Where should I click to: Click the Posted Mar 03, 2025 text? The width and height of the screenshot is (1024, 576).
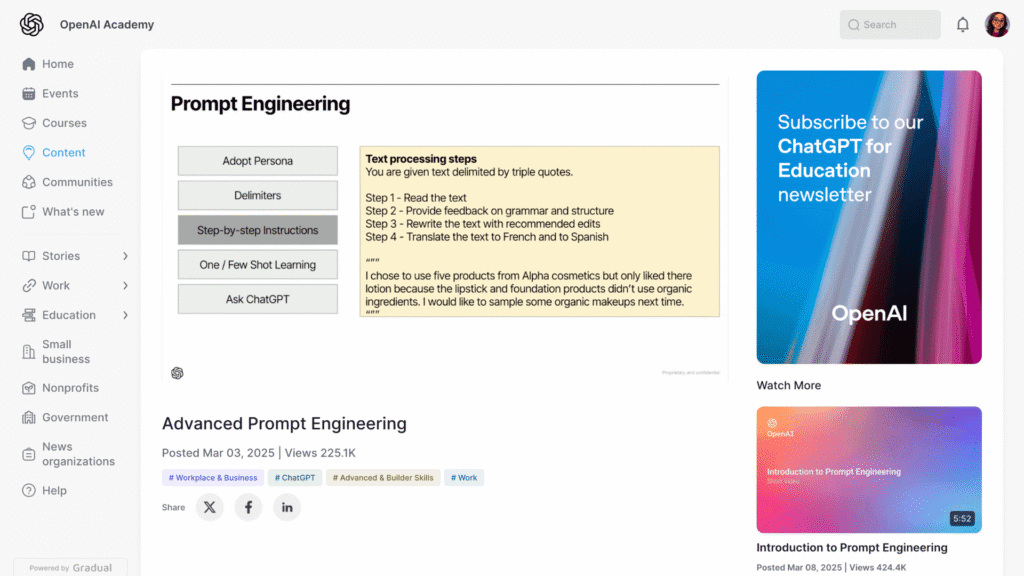click(x=218, y=453)
